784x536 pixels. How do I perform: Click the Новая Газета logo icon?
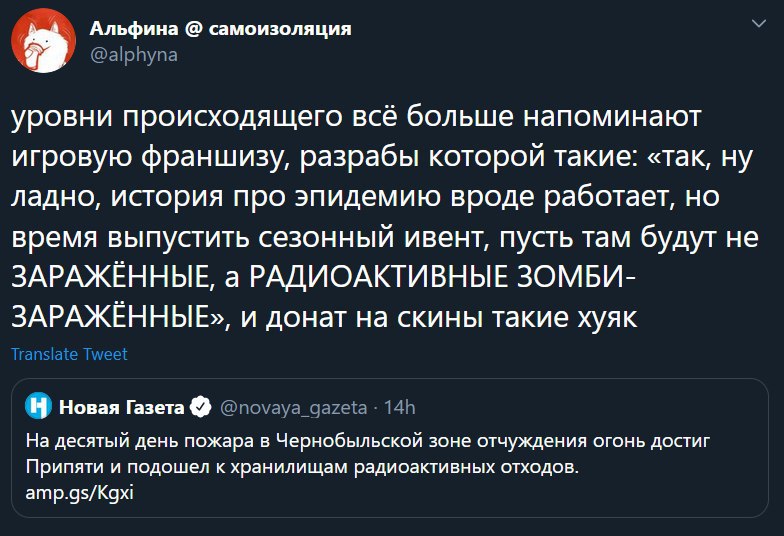pyautogui.click(x=38, y=406)
